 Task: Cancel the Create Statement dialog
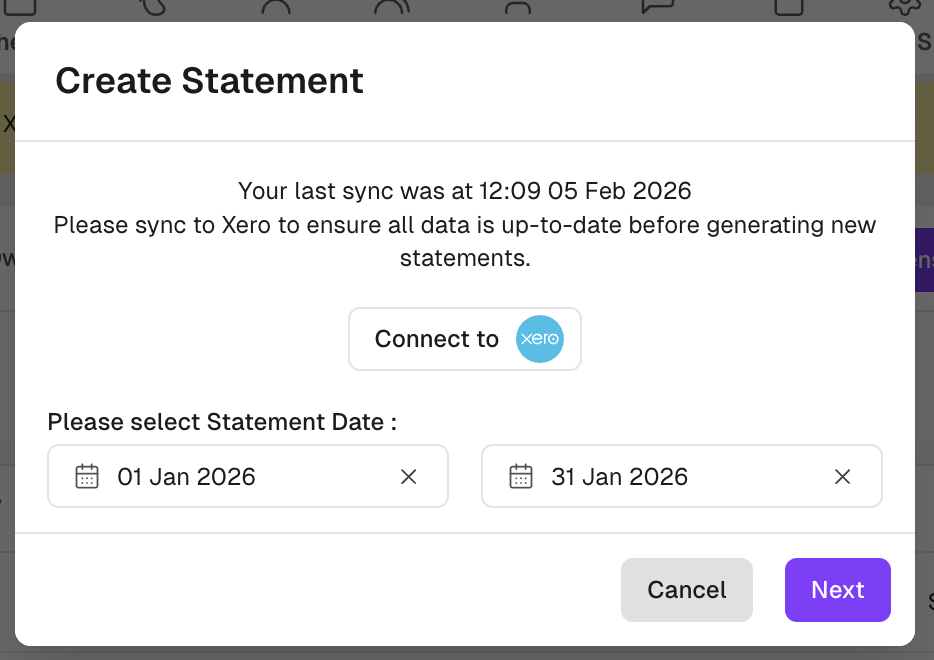[686, 590]
